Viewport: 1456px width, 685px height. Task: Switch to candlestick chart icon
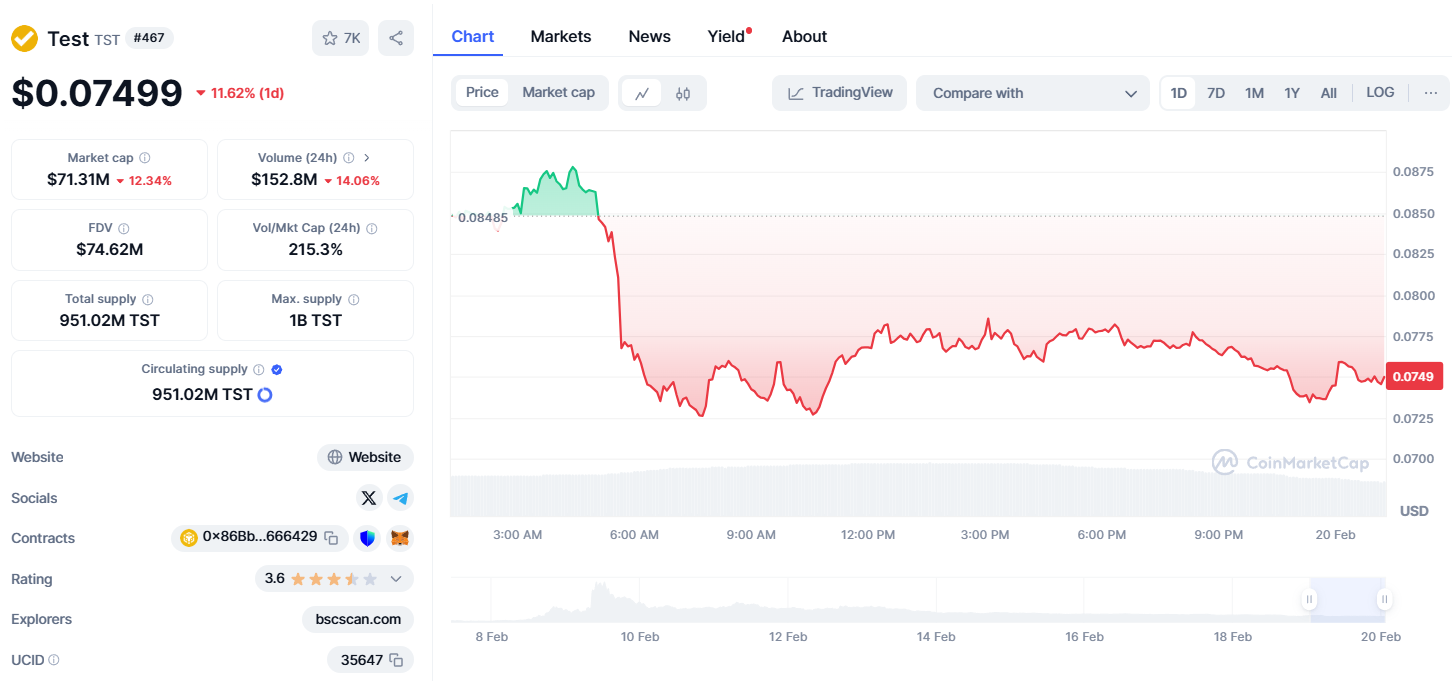pos(683,93)
